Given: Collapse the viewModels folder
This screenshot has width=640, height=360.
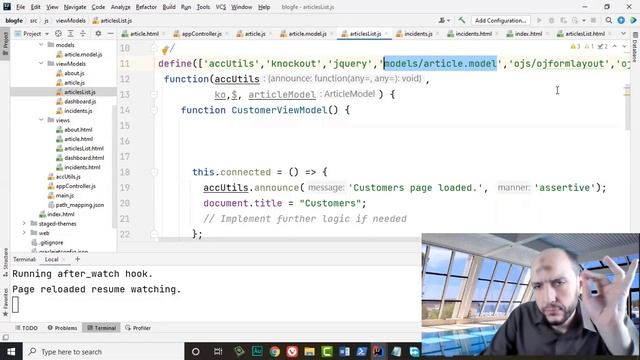Looking at the screenshot, I should 41,64.
